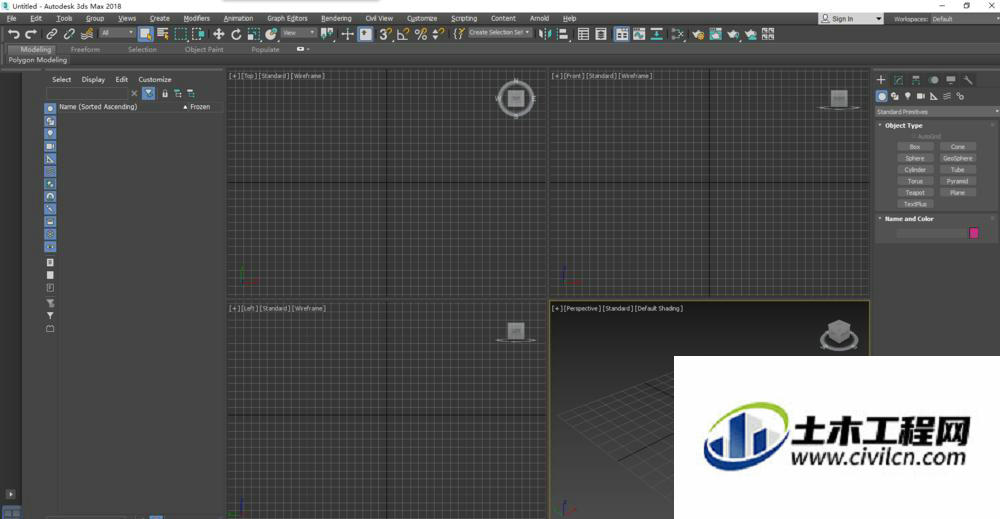
Task: Click the Align tool icon
Action: tap(562, 34)
